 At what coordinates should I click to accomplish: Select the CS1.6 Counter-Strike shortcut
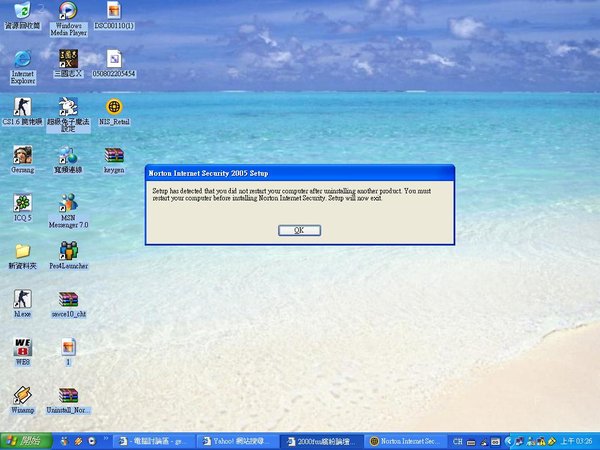pos(22,107)
